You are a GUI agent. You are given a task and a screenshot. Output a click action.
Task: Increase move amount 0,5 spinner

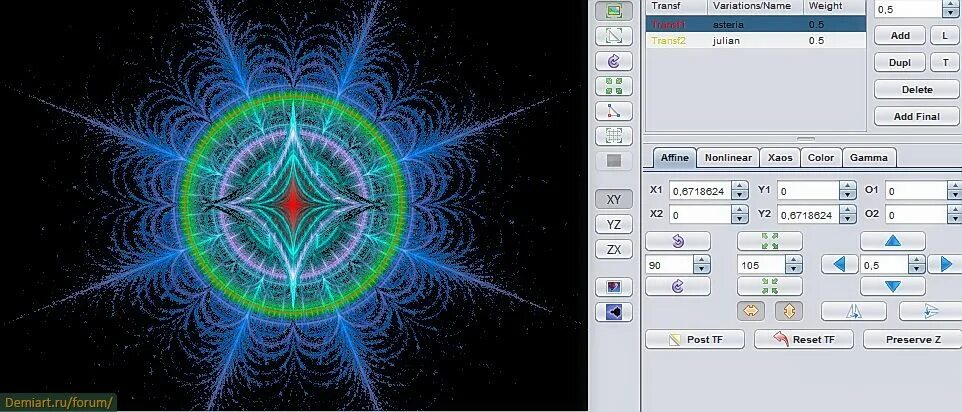click(917, 260)
